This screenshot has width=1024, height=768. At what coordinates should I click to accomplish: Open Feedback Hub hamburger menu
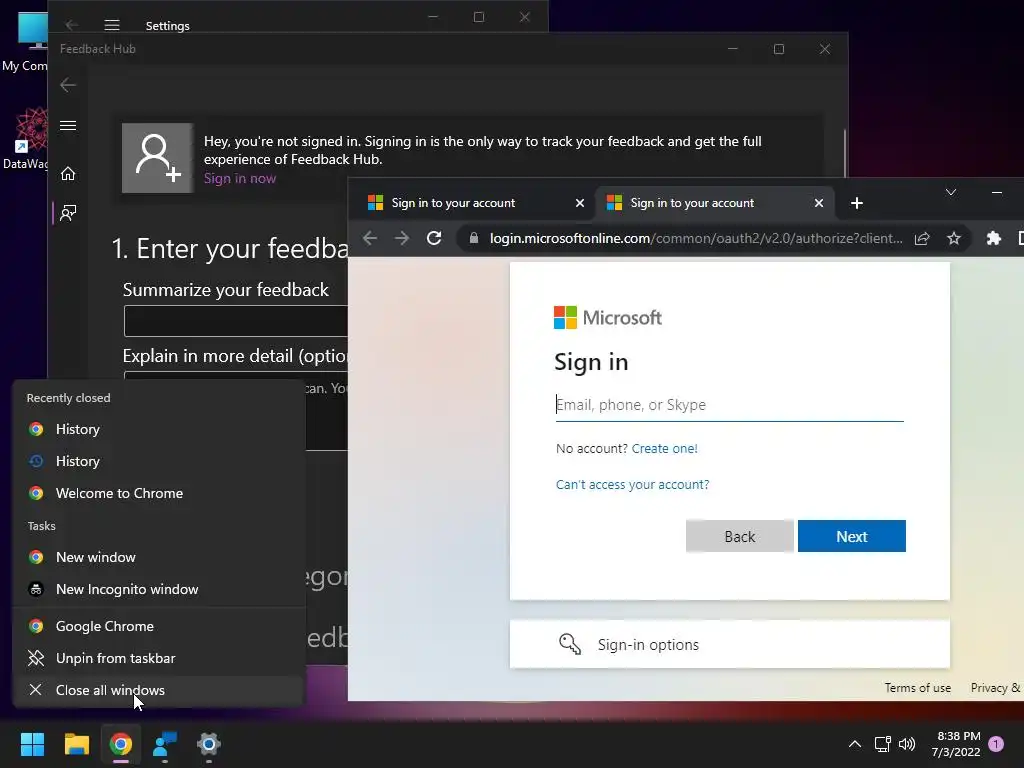click(68, 125)
